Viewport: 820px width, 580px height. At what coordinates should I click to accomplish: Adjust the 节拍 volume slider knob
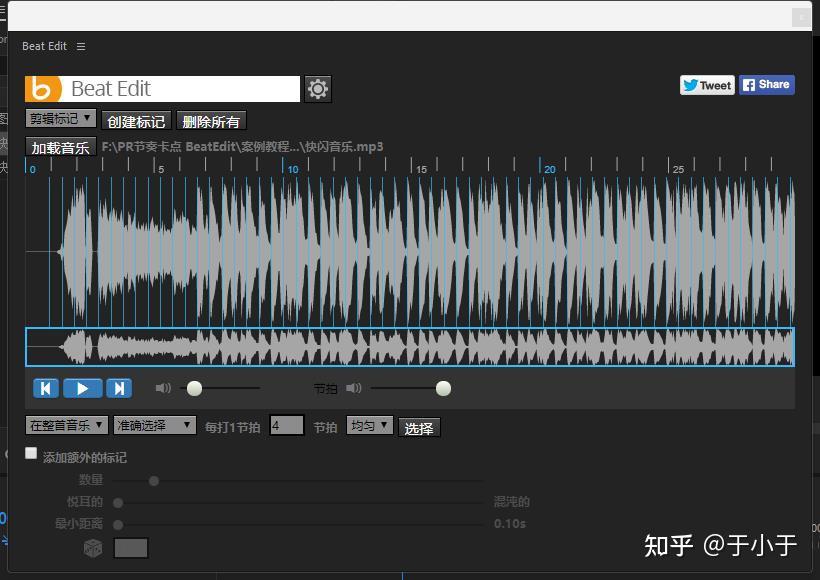pyautogui.click(x=443, y=389)
